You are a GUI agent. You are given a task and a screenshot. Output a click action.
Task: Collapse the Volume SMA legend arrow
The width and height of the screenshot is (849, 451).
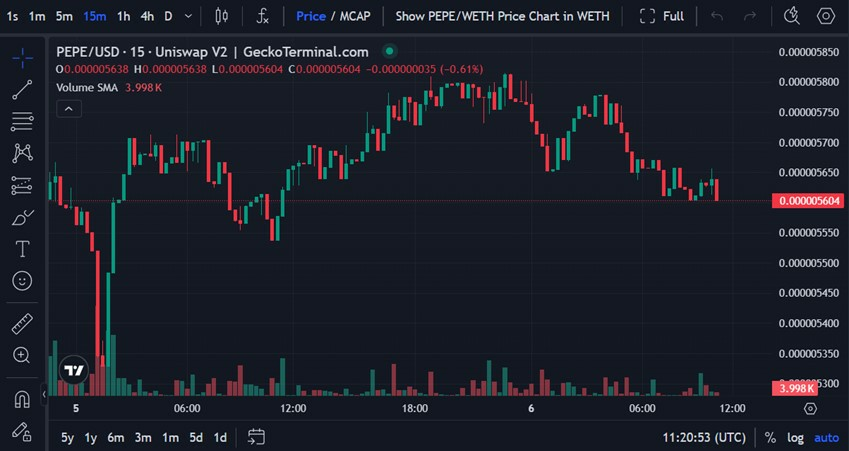coord(69,108)
